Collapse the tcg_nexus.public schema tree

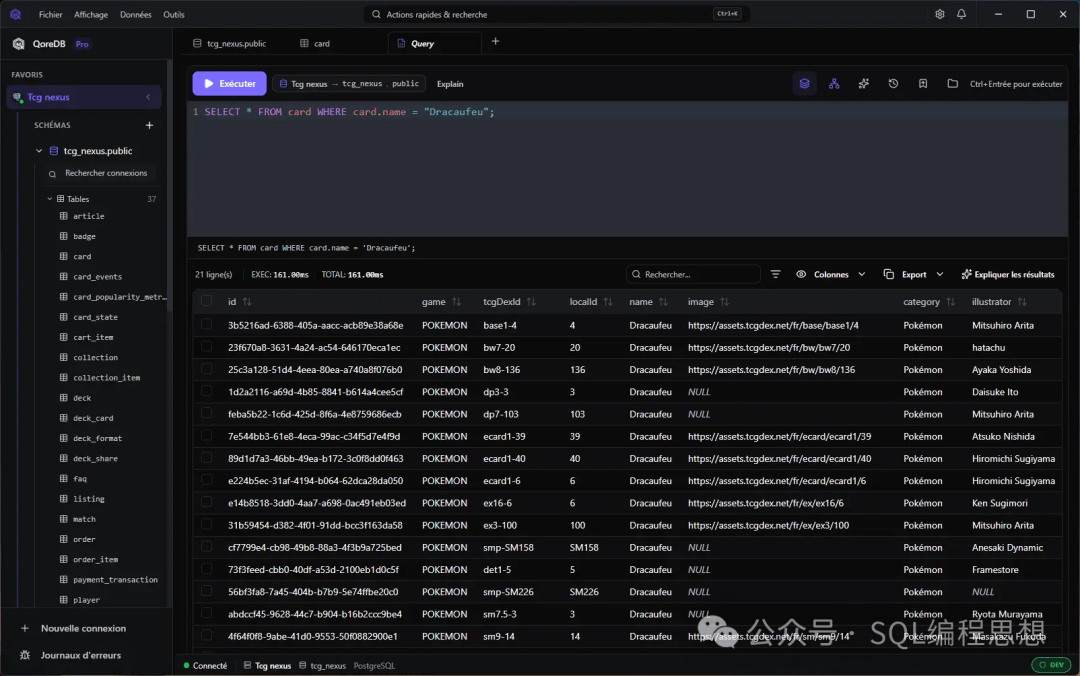click(x=39, y=151)
